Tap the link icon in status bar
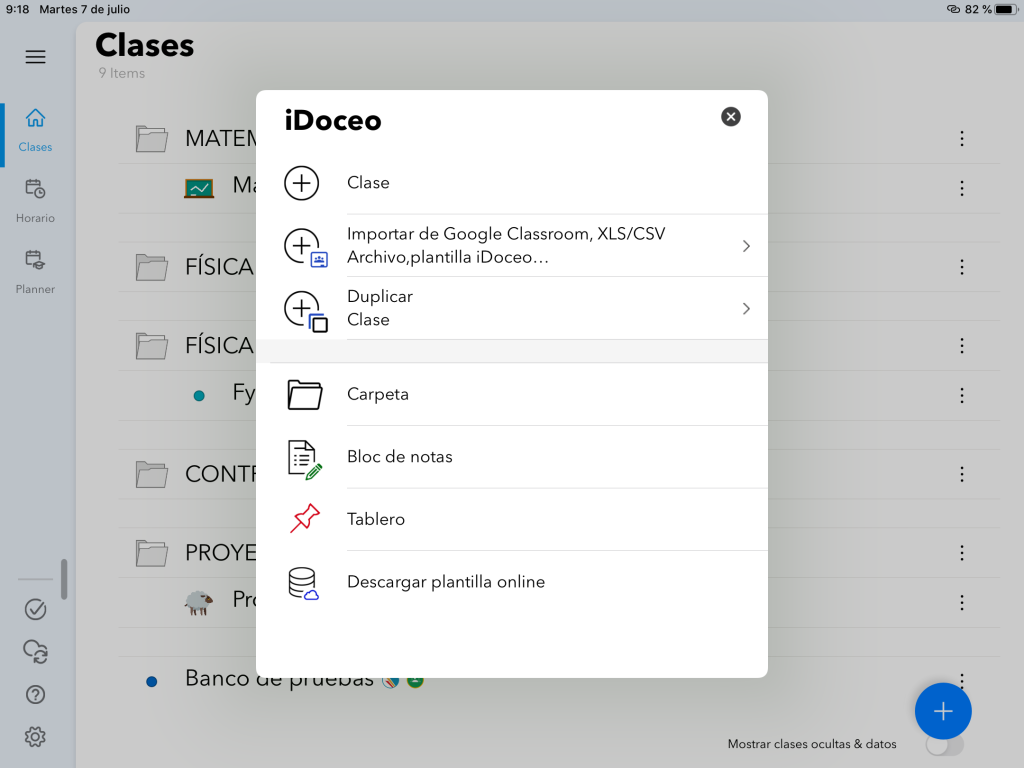The width and height of the screenshot is (1024, 768). click(x=953, y=9)
